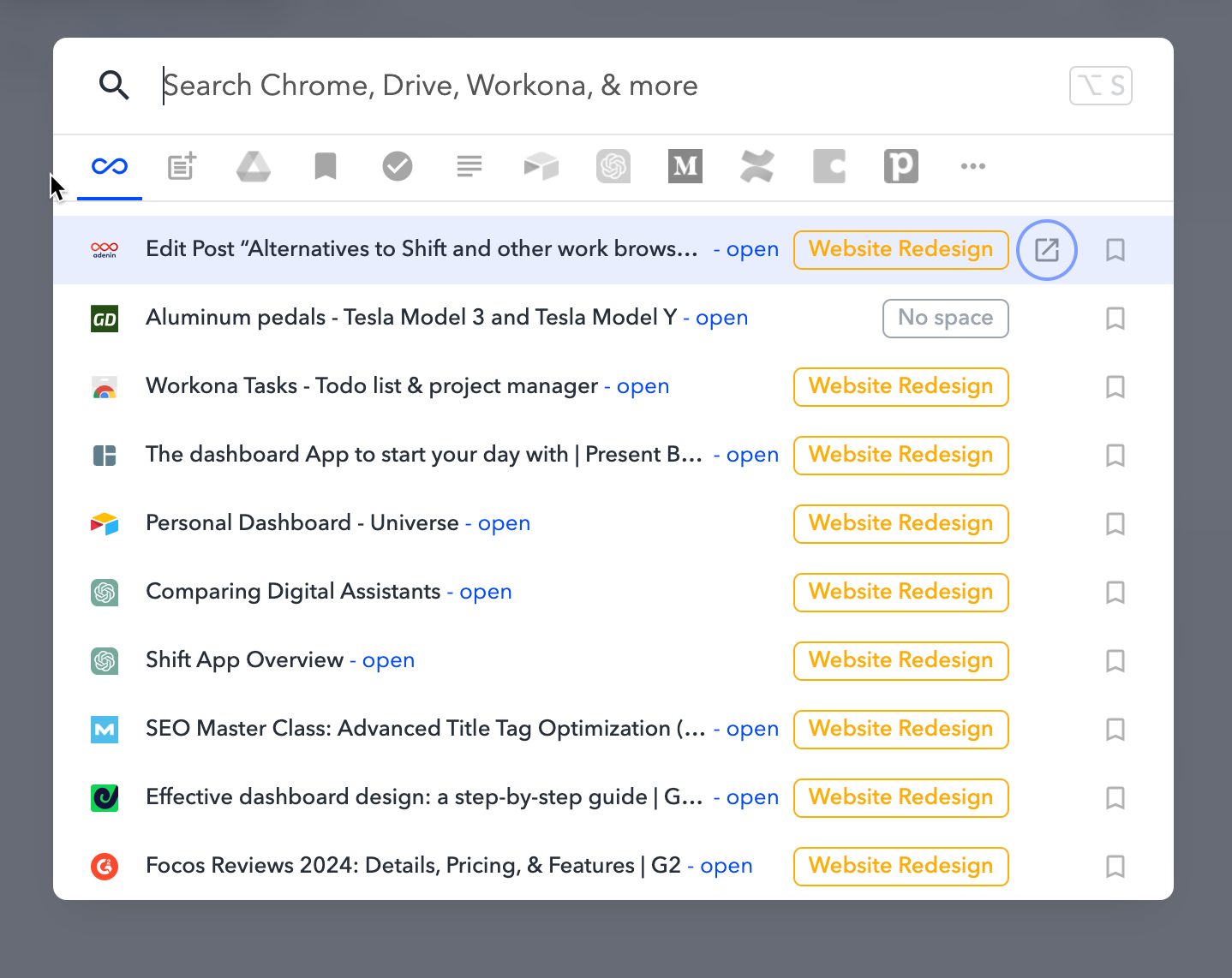Bookmark the Edit Post result
Viewport: 1232px width, 978px height.
[x=1115, y=250]
